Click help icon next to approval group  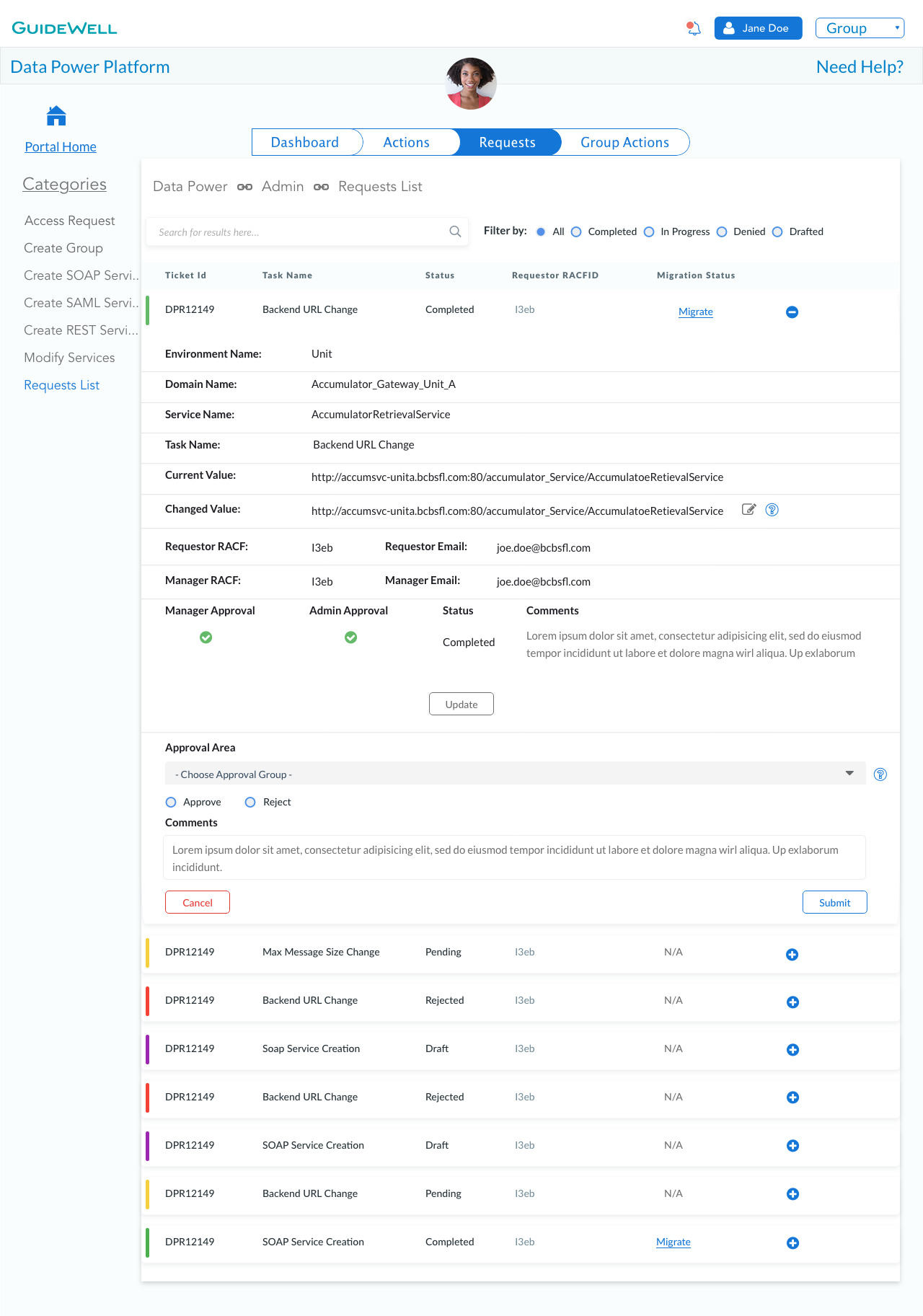click(880, 774)
